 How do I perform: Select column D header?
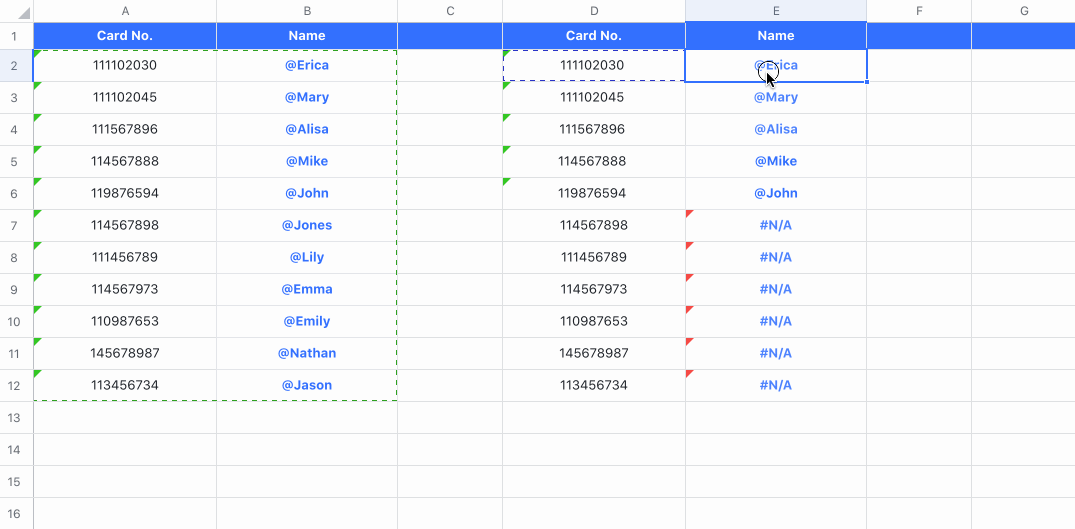[x=594, y=11]
